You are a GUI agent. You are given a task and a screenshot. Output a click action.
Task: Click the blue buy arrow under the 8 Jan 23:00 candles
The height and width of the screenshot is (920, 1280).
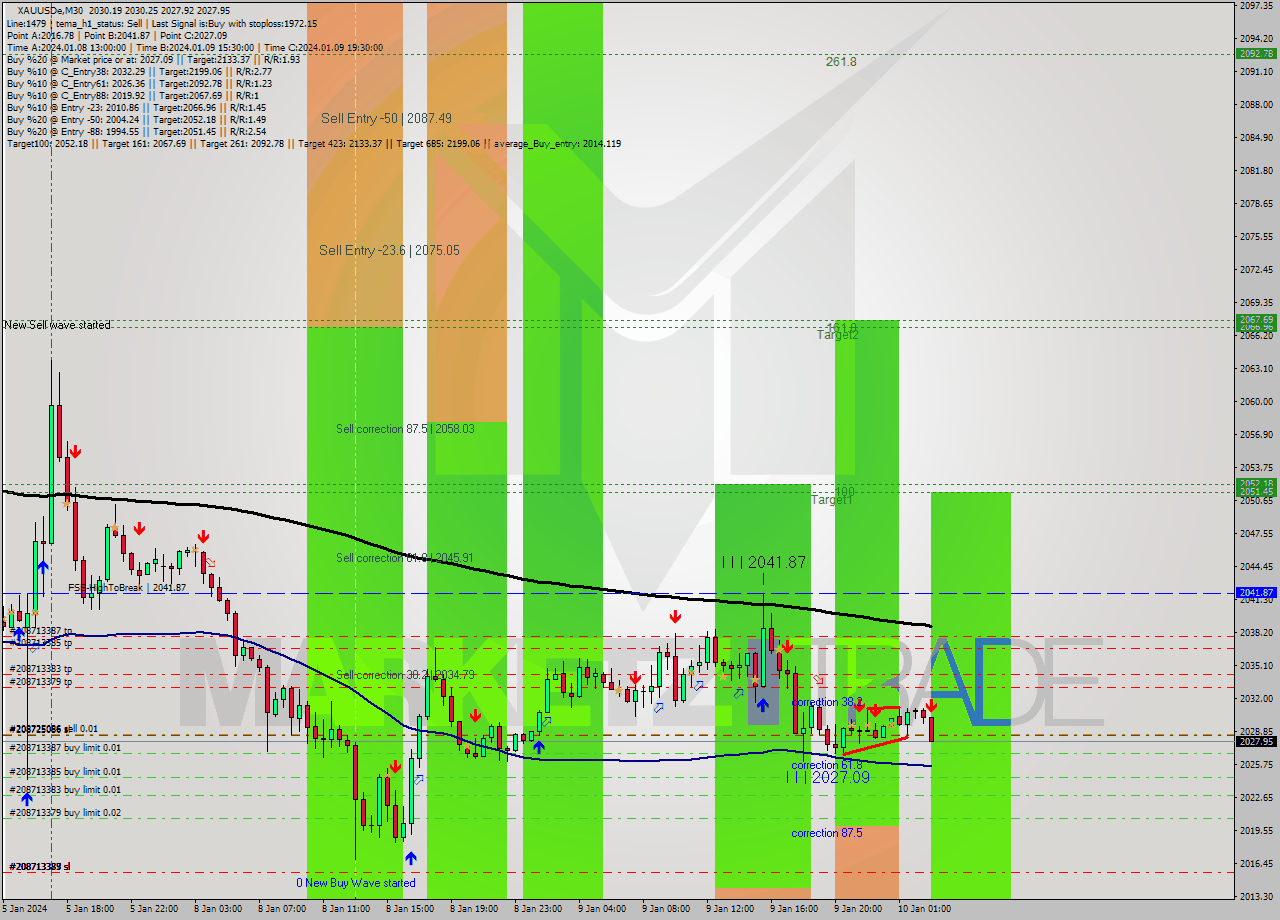[x=538, y=746]
